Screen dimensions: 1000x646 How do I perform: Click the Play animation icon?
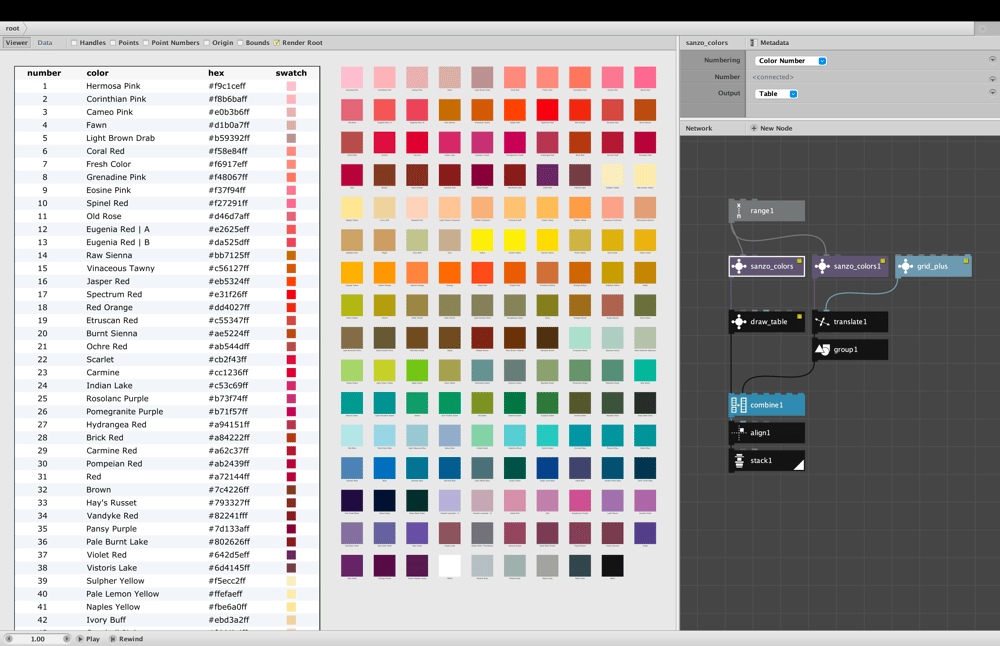pos(80,638)
